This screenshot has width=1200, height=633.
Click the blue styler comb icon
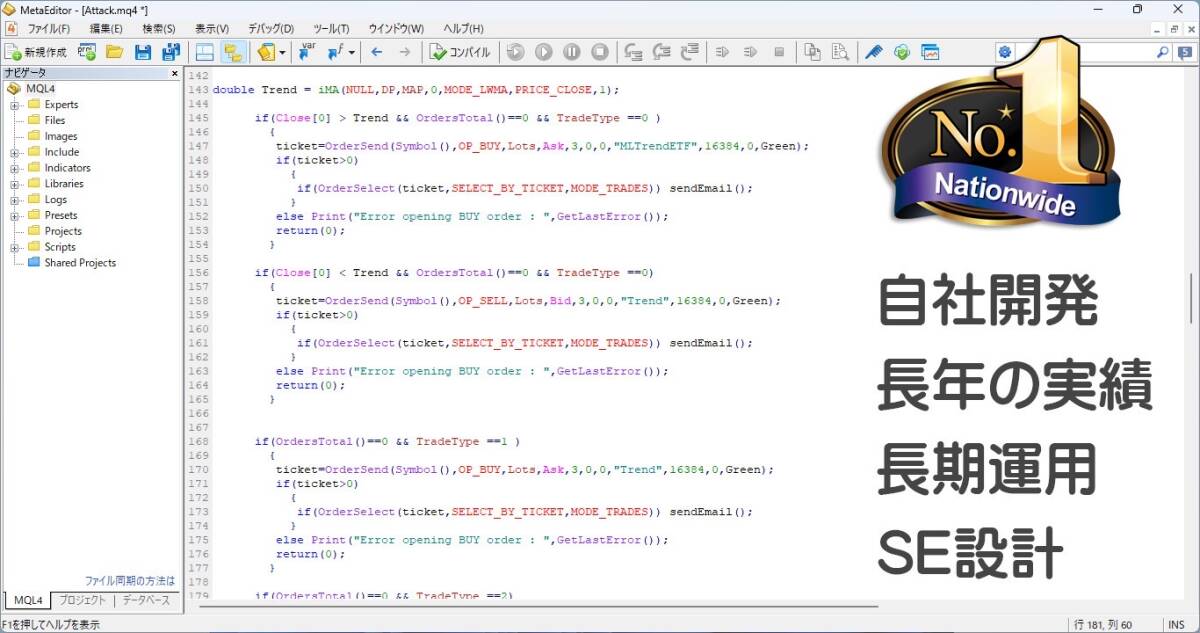pos(874,52)
